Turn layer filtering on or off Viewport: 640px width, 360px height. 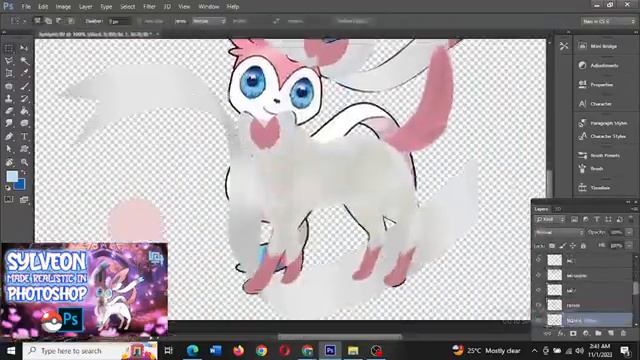coord(631,220)
